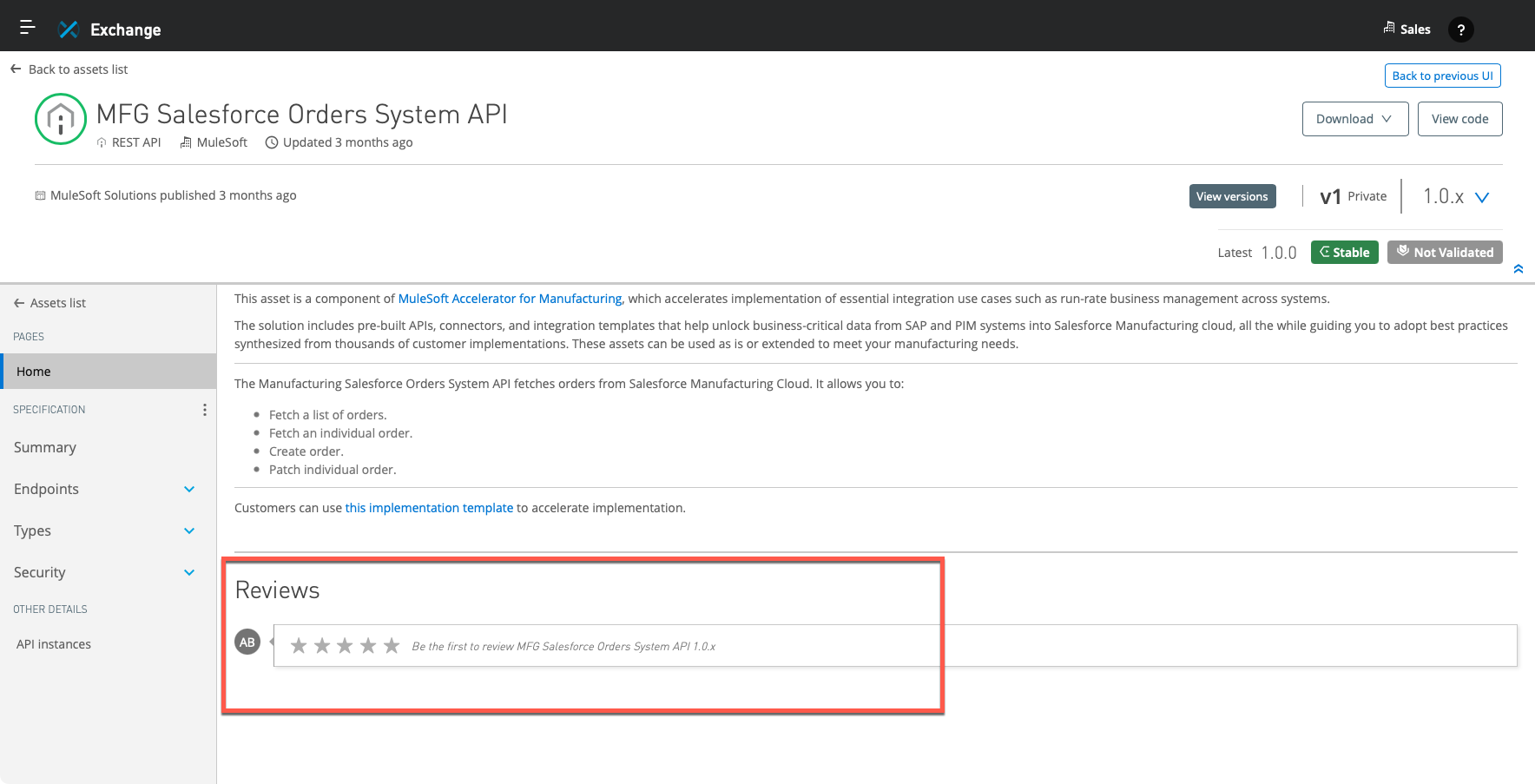
Task: Click Back to previous UI button
Action: coord(1442,76)
